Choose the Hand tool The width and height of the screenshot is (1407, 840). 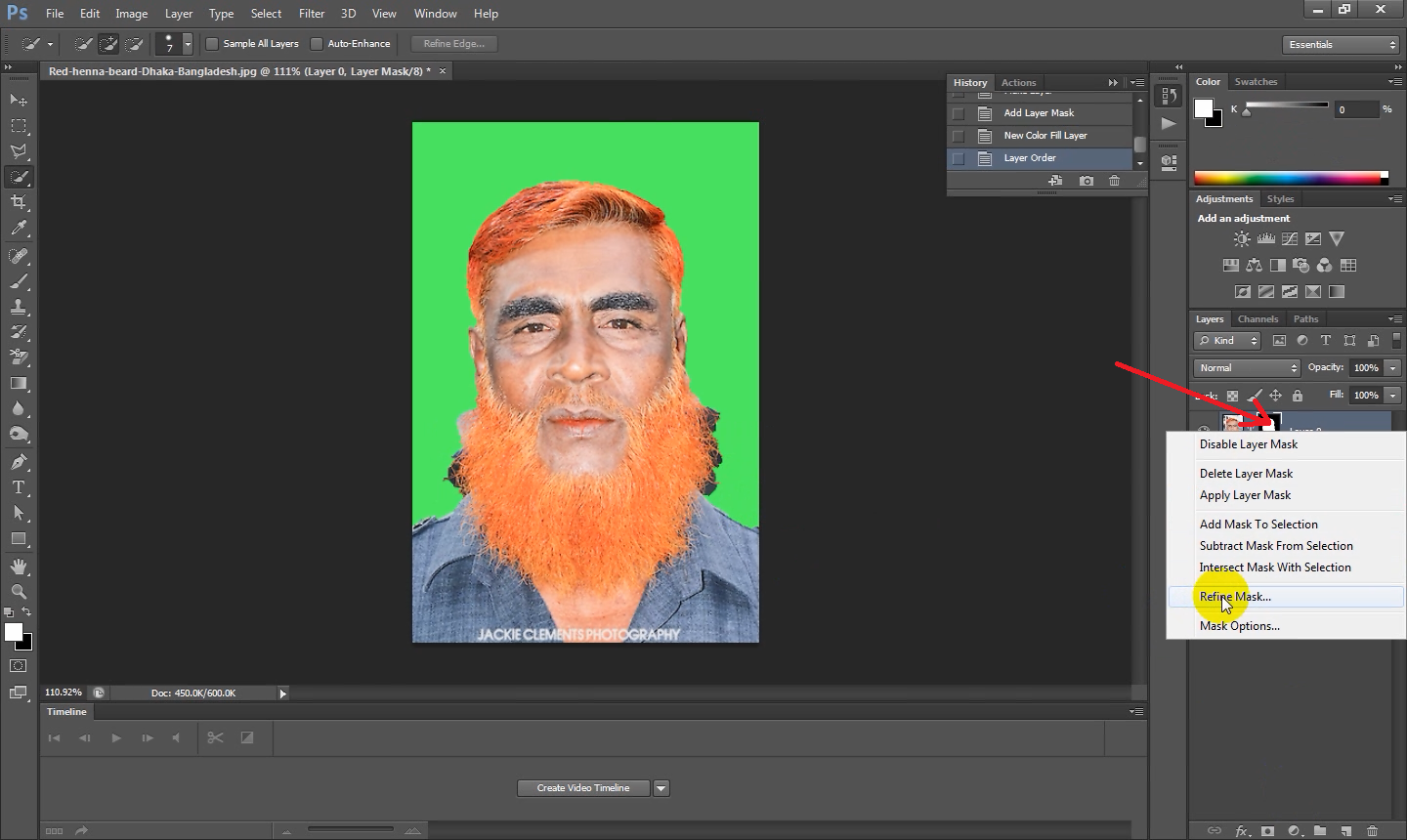(19, 567)
